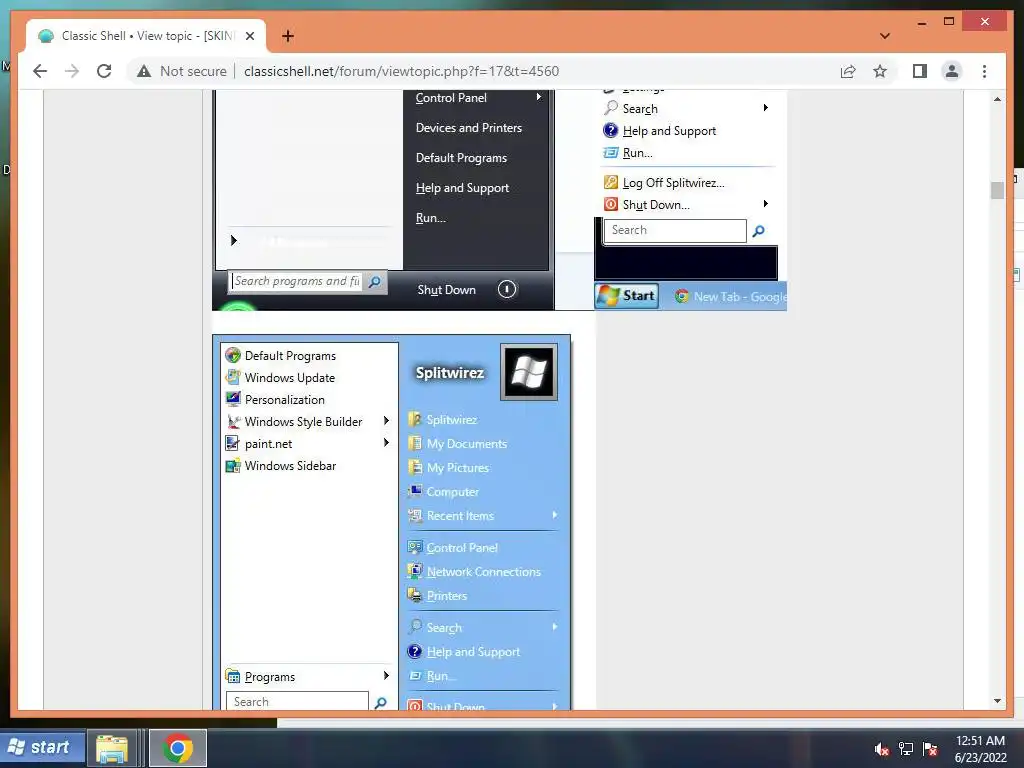Expand the Search arrow in classic menu
Image resolution: width=1024 pixels, height=768 pixels.
[x=765, y=108]
